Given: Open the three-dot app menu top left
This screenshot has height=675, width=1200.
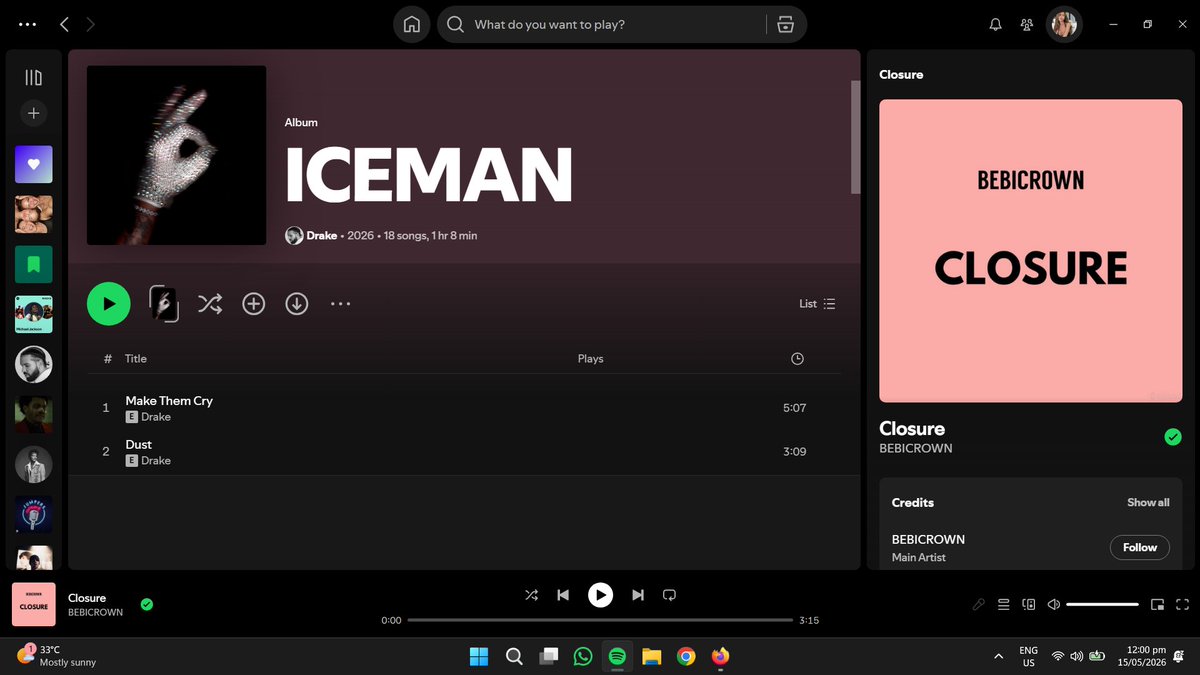Looking at the screenshot, I should (x=27, y=24).
